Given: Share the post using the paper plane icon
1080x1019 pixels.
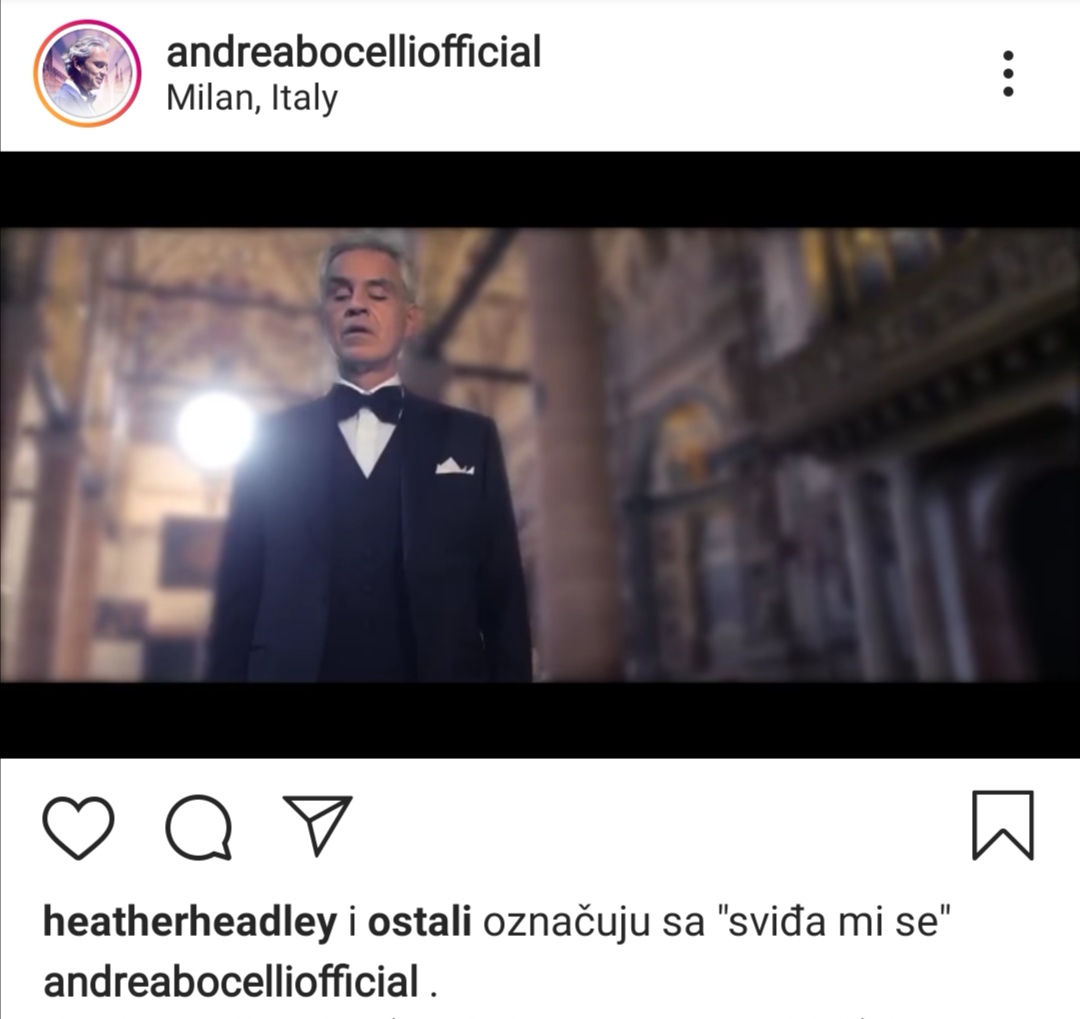Looking at the screenshot, I should (318, 825).
